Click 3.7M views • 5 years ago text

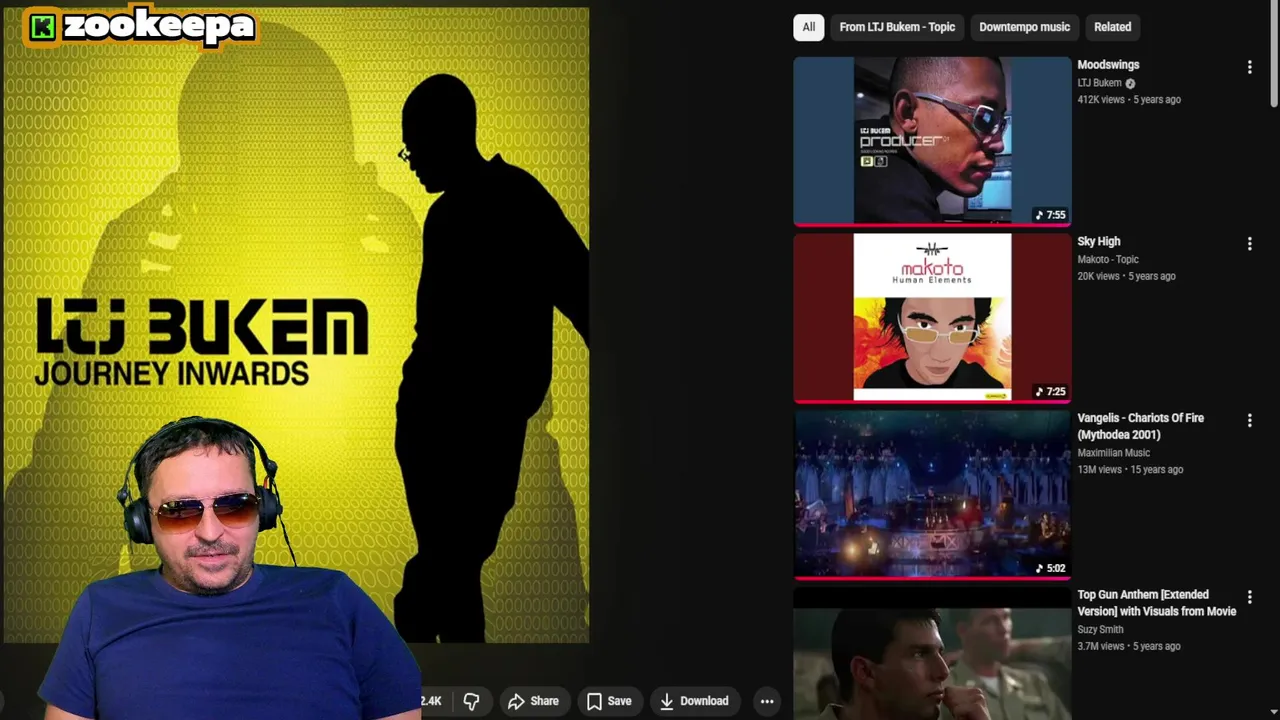pos(1129,647)
